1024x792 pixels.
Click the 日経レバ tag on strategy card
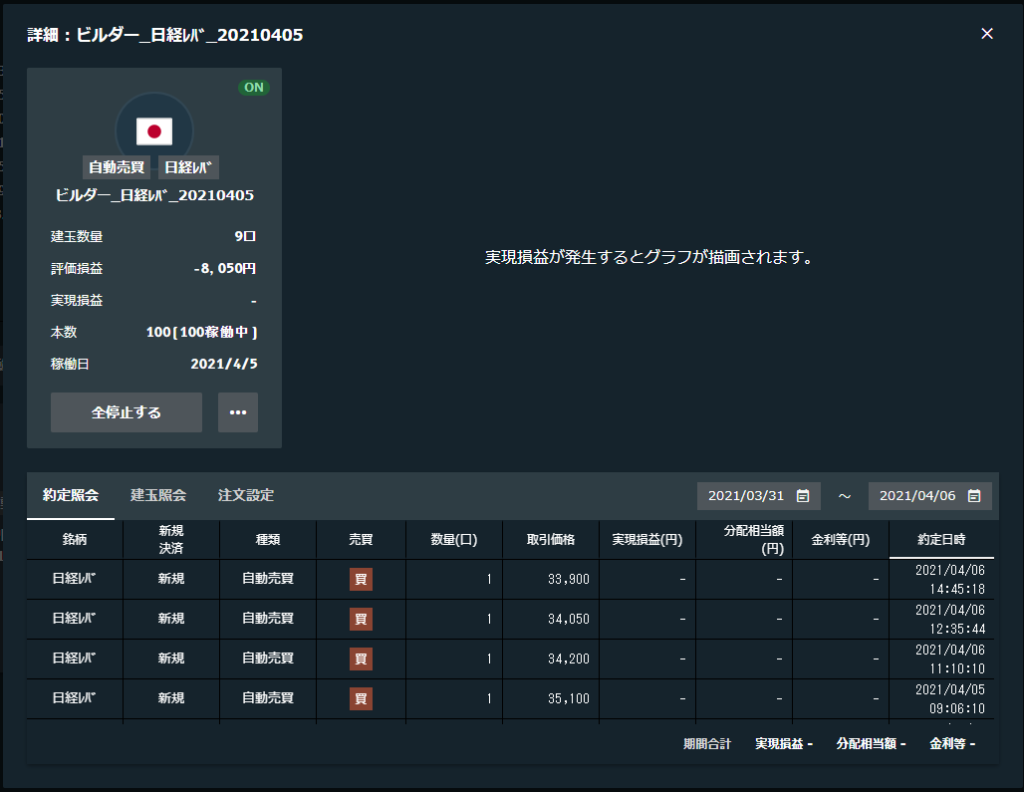point(188,167)
